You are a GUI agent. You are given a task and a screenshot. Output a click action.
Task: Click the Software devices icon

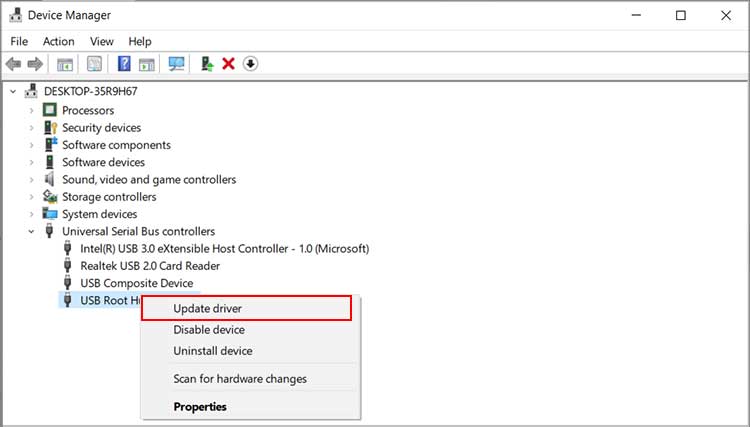point(50,162)
